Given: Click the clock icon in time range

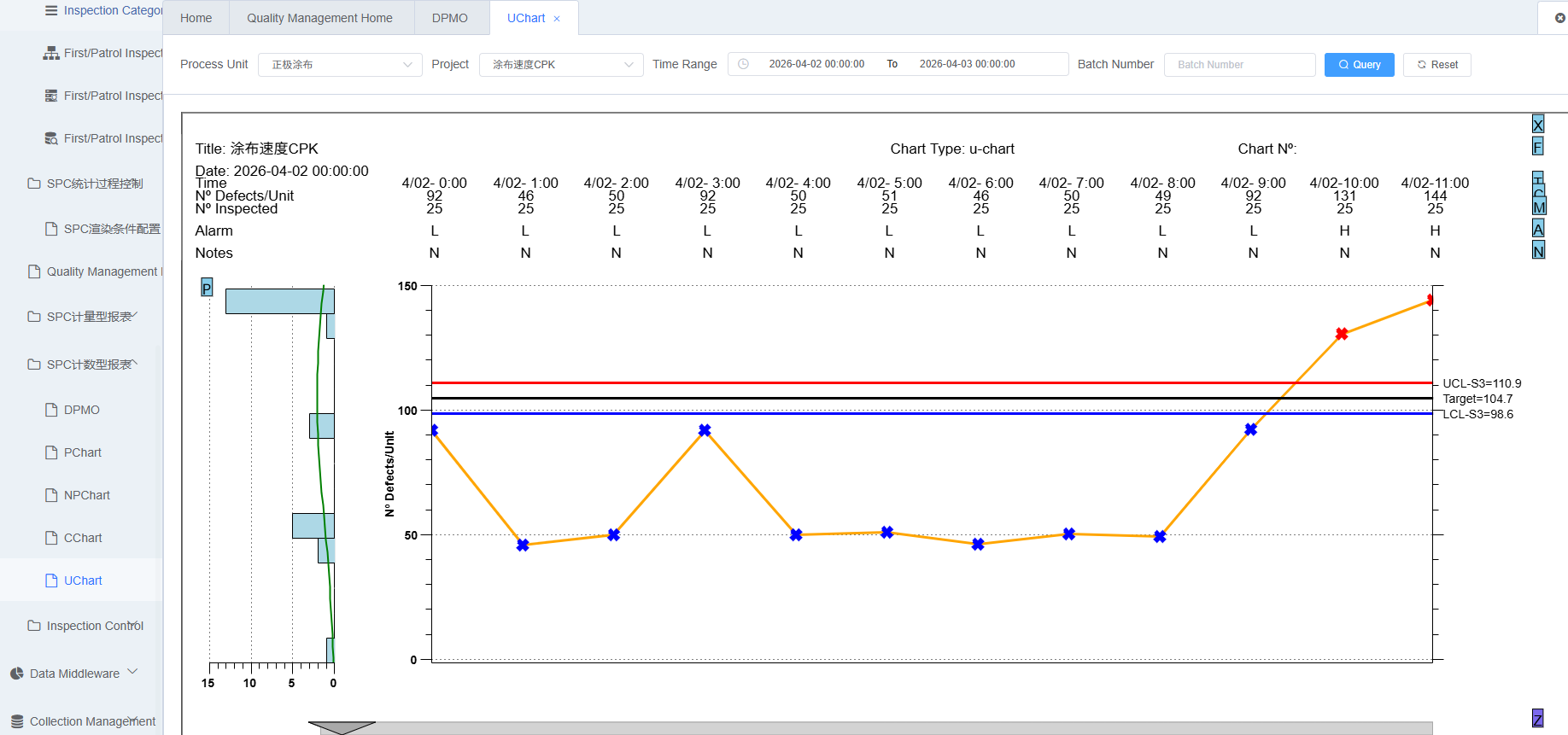Looking at the screenshot, I should coord(743,64).
